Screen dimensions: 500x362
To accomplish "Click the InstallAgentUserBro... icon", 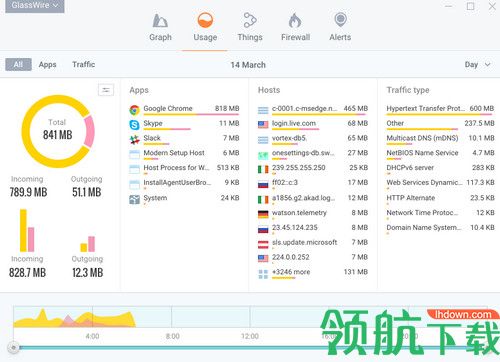I will coord(134,184).
